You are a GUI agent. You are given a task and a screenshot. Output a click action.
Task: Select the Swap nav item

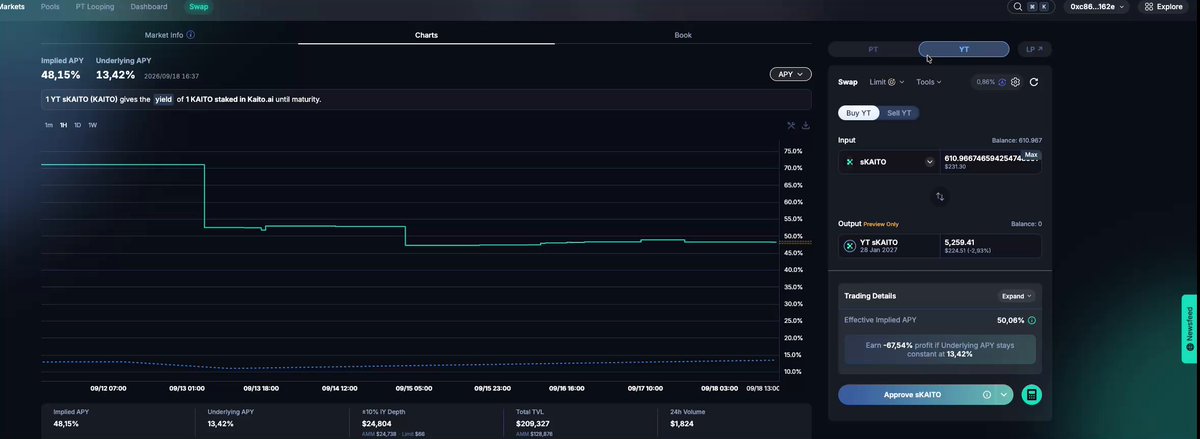point(198,7)
